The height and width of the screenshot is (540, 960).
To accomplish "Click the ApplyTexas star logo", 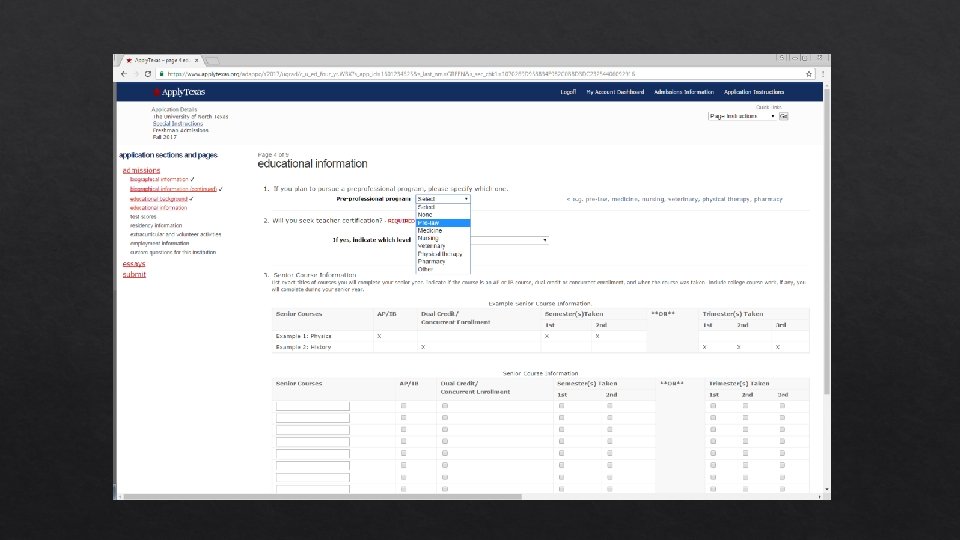I will 157,92.
